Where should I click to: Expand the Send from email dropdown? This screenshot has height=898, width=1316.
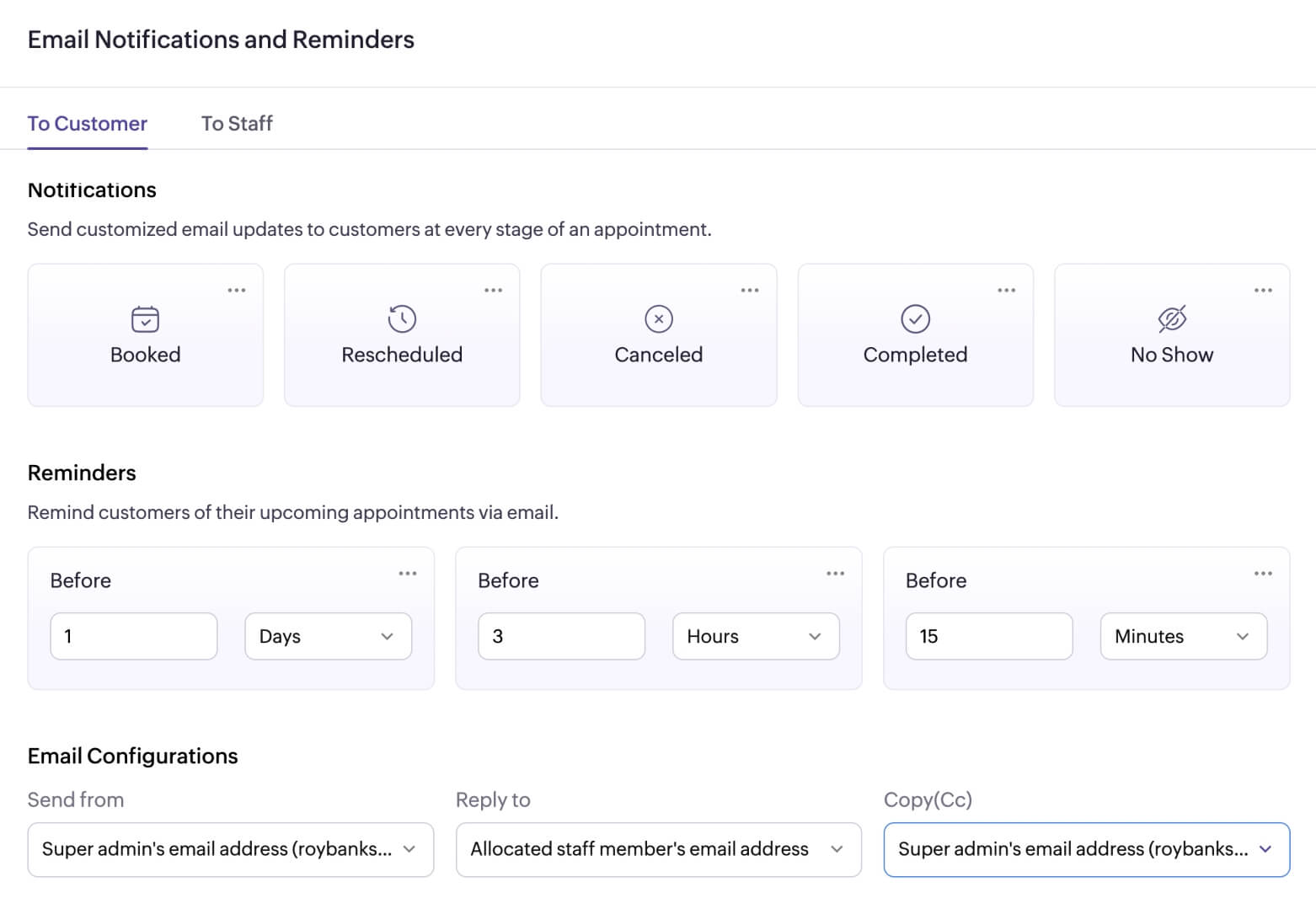click(230, 849)
